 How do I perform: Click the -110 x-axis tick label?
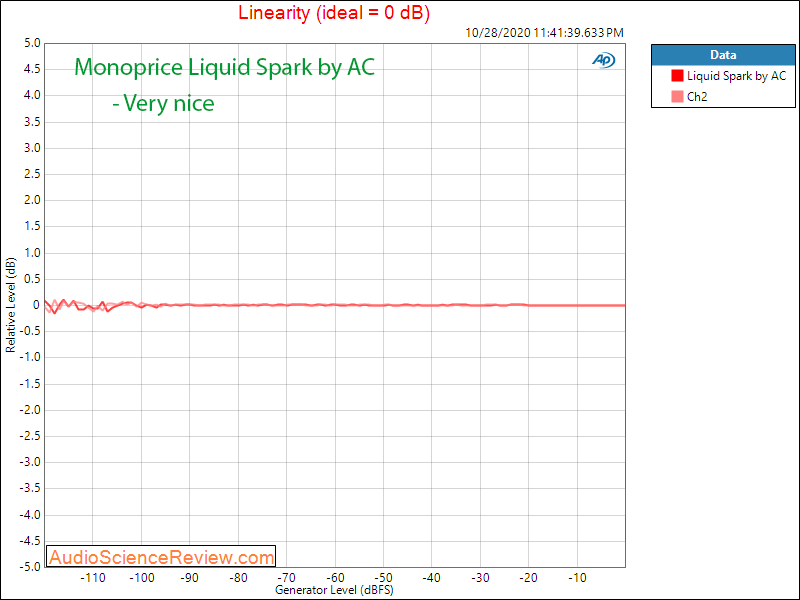(93, 578)
